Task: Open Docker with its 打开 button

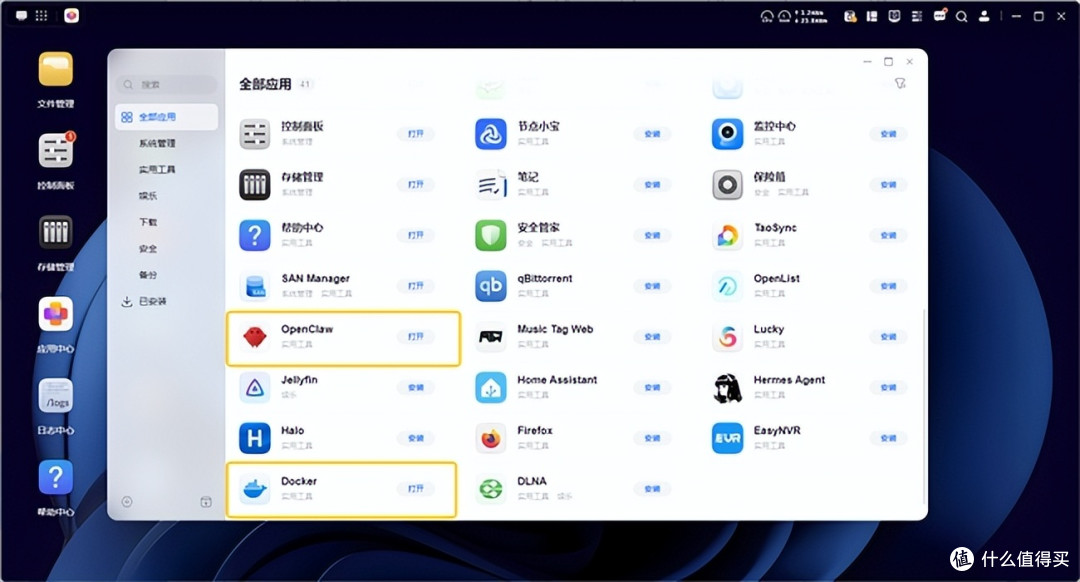Action: tap(415, 489)
